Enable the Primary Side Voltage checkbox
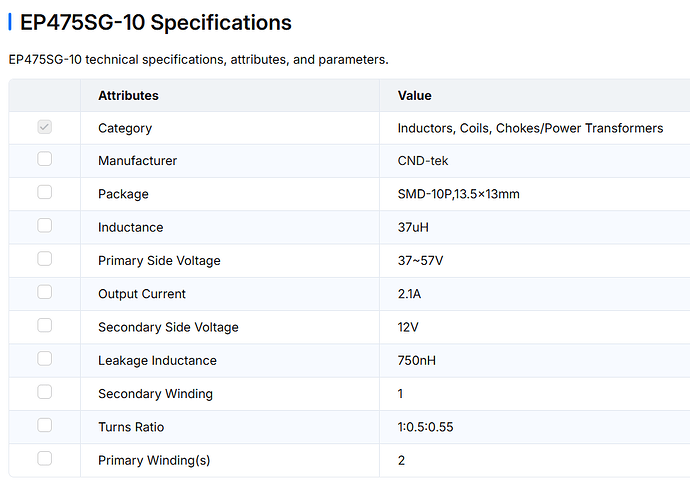The image size is (690, 493). click(44, 259)
